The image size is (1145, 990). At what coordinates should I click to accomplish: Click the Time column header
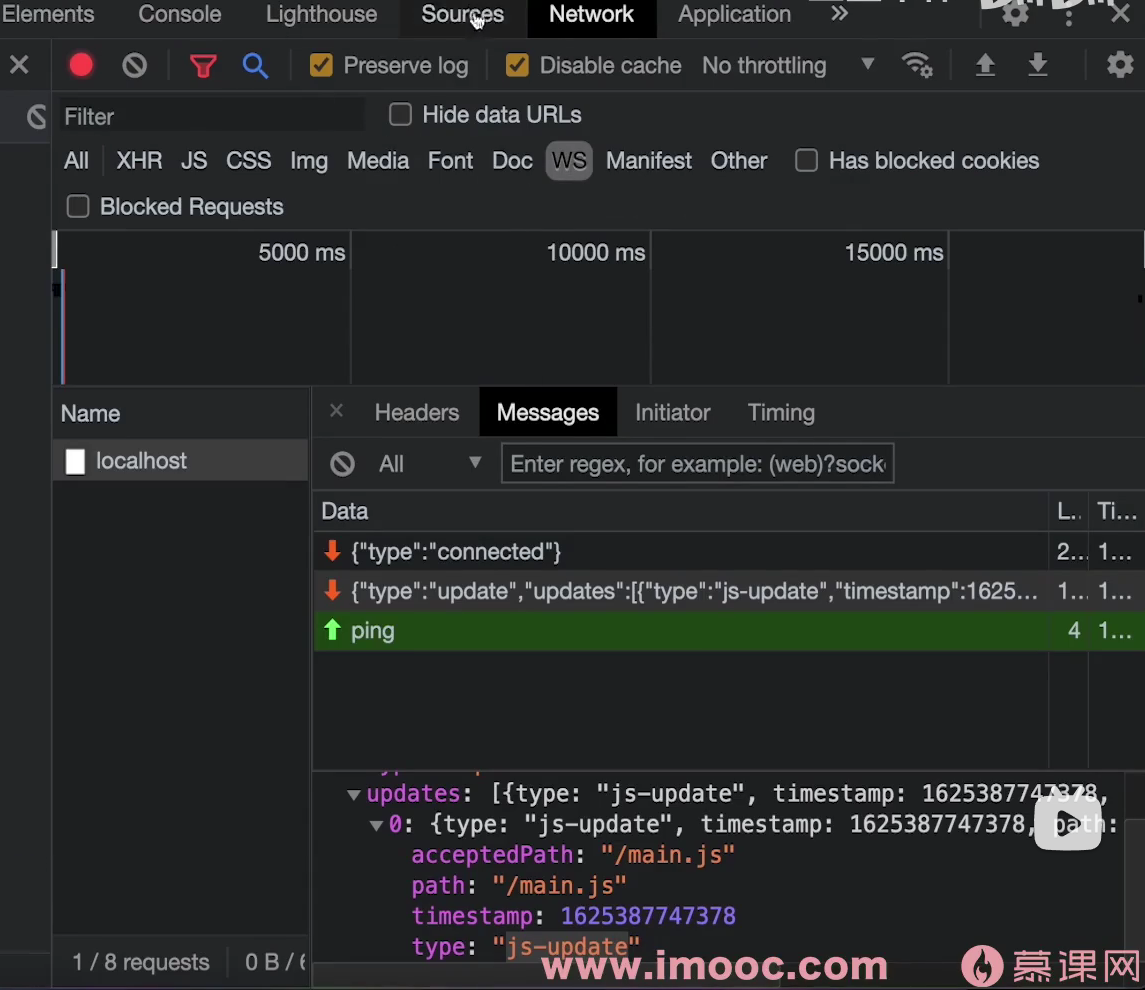1117,511
